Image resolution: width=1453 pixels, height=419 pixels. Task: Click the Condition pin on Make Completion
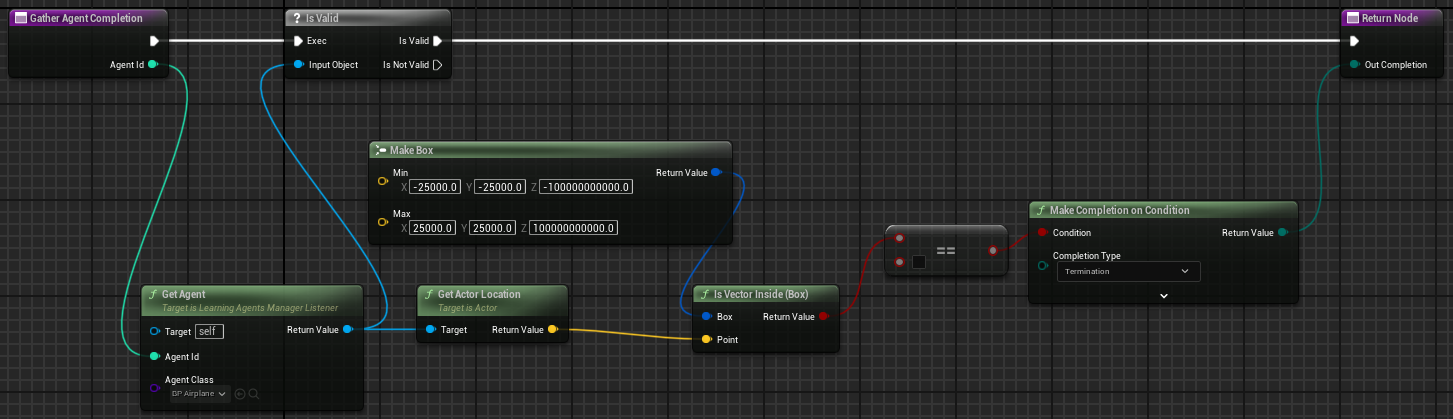tap(1042, 232)
